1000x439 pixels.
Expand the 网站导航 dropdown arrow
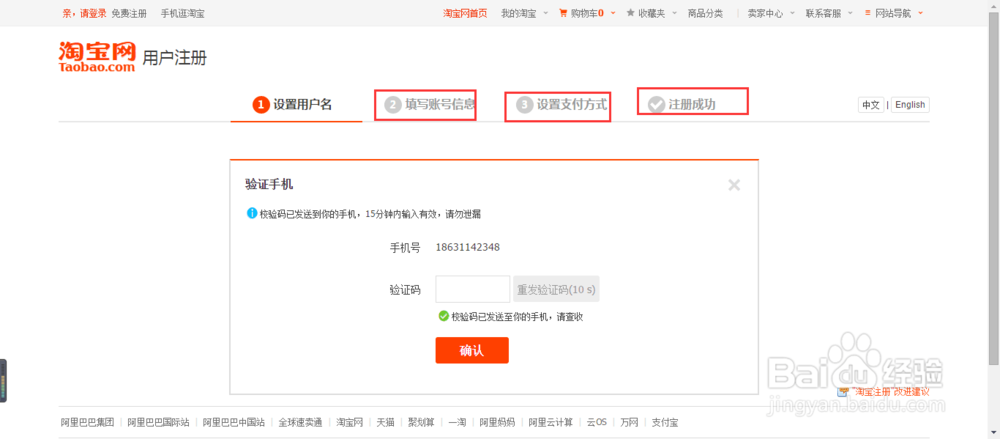point(920,13)
